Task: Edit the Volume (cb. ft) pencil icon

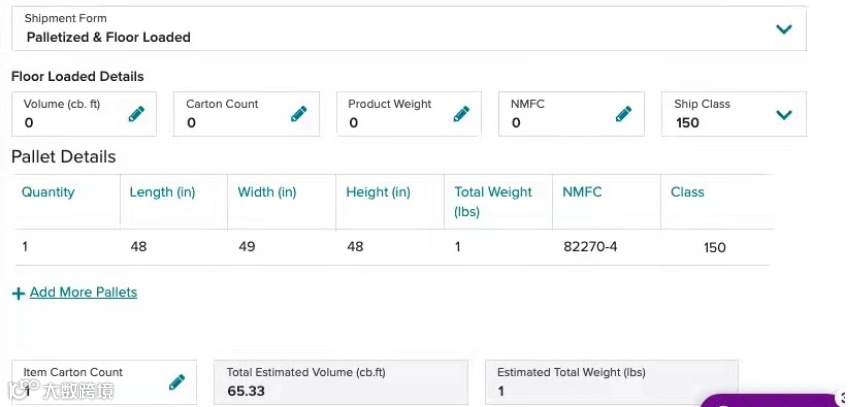Action: pos(136,114)
